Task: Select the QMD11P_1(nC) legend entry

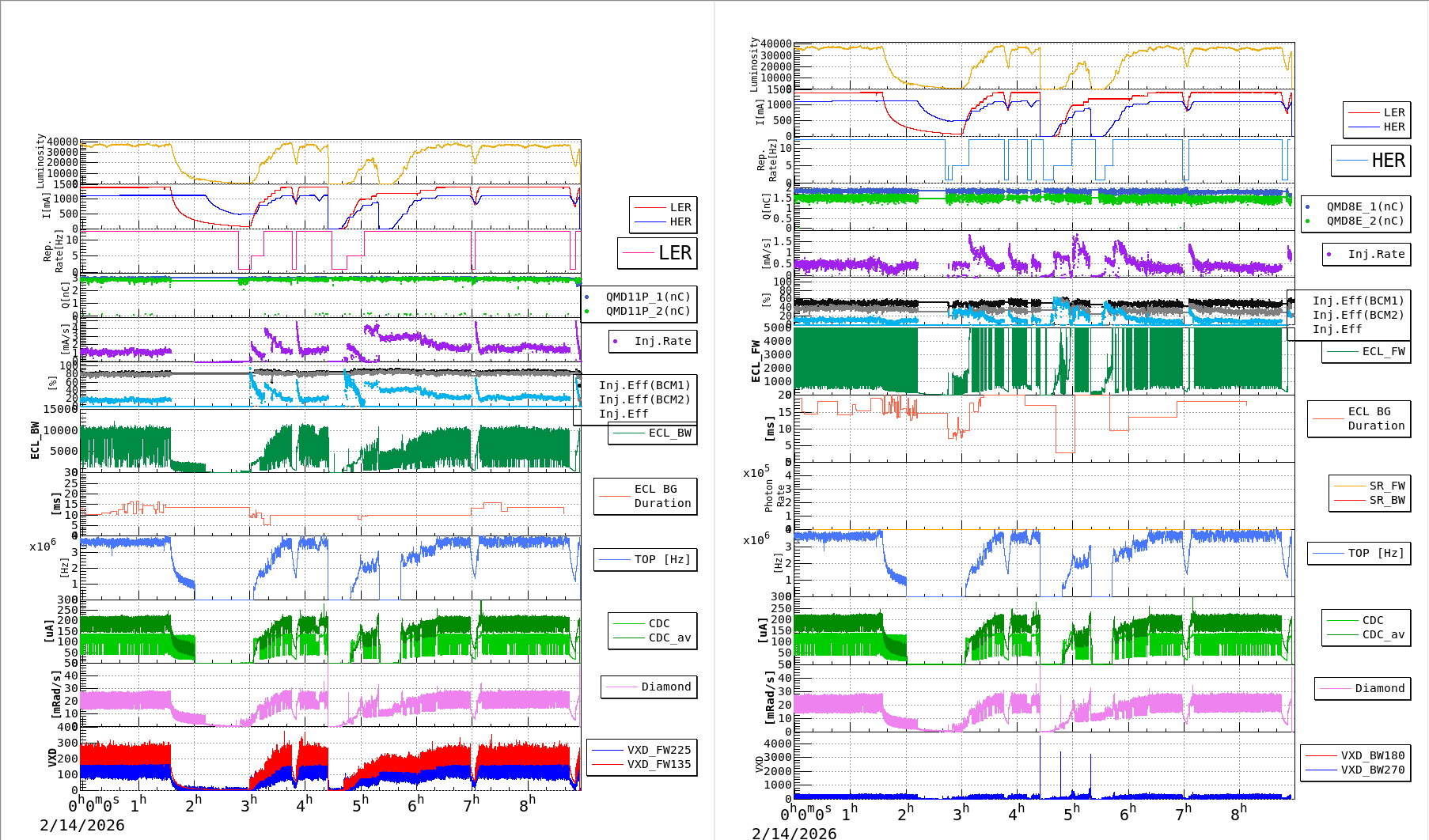Action: 647,297
